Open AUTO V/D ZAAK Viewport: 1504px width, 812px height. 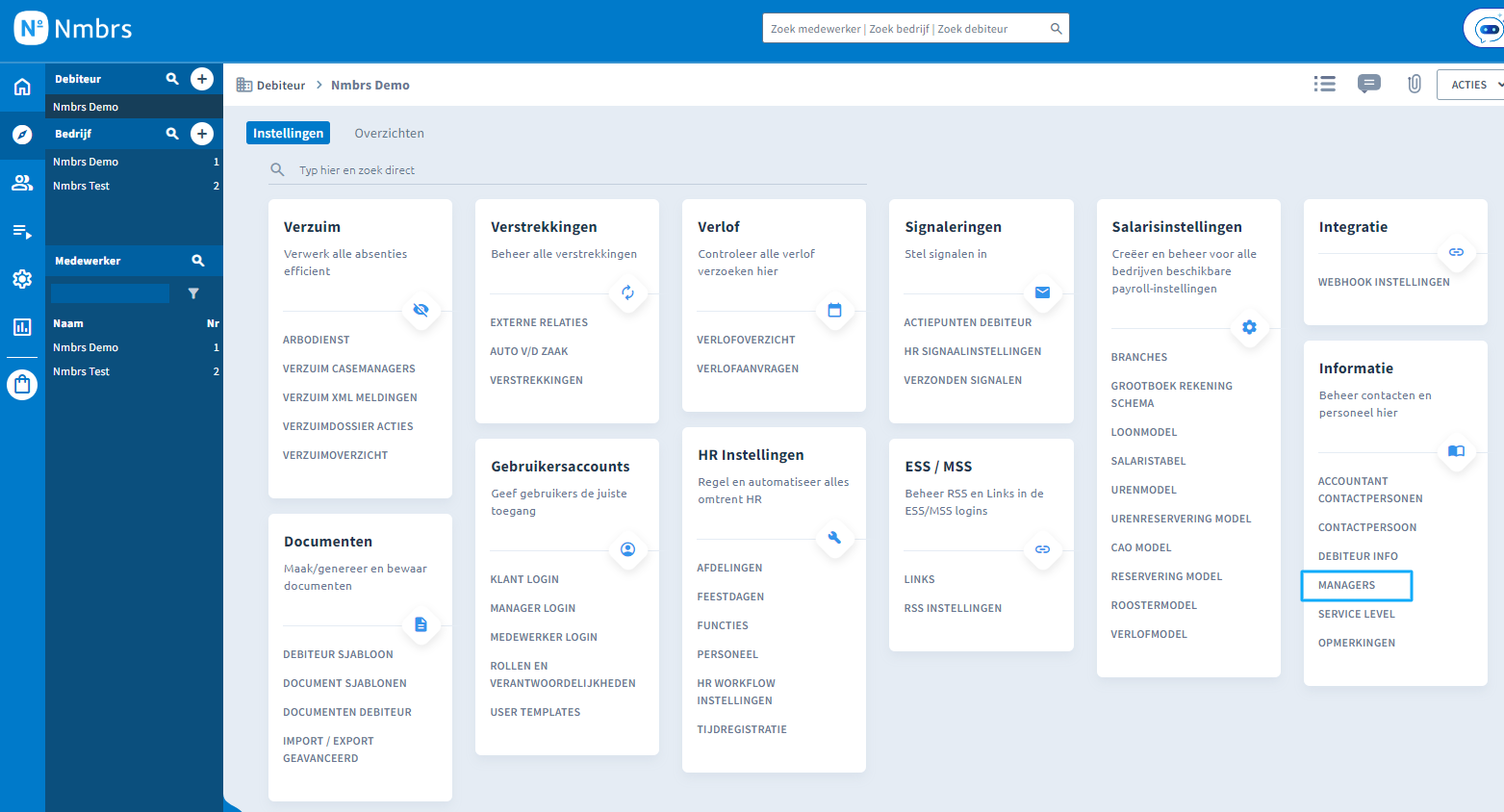[529, 351]
